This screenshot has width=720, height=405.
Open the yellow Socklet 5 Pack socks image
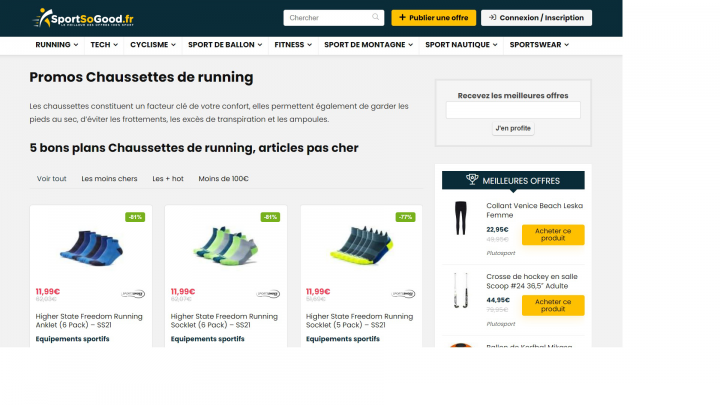point(361,245)
